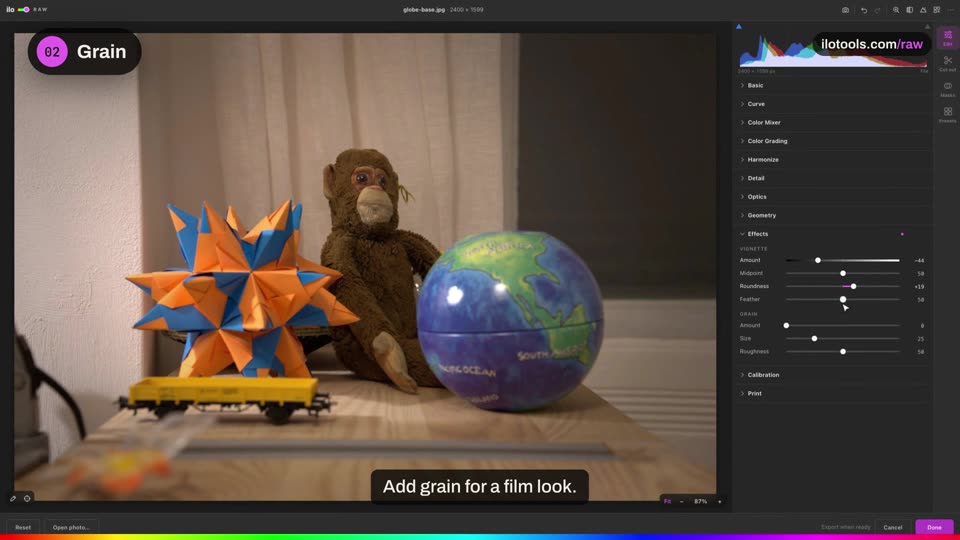Switch to the Edit sidebar tab
The height and width of the screenshot is (540, 960).
click(x=947, y=38)
